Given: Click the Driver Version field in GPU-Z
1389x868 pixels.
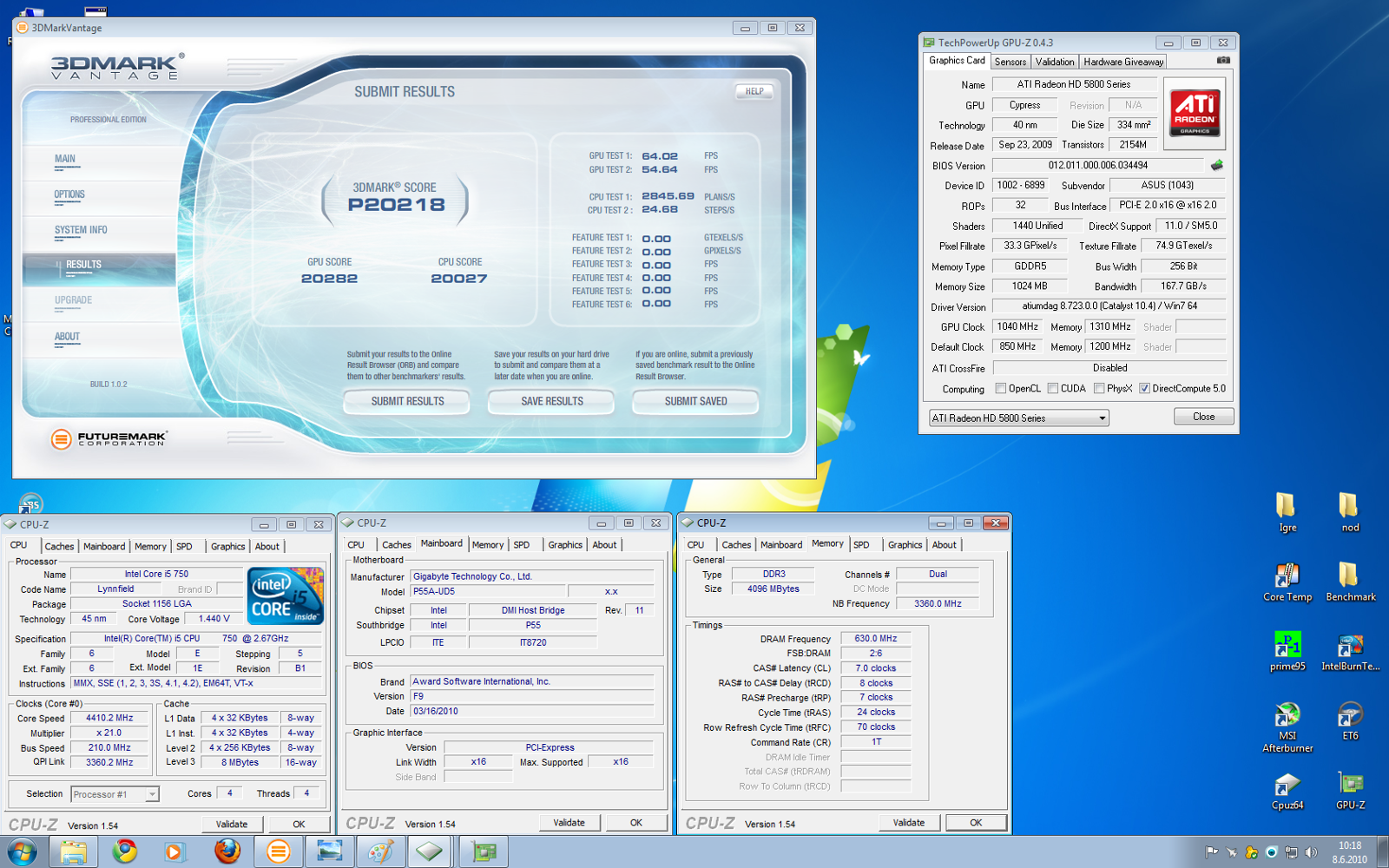Looking at the screenshot, I should click(x=1109, y=306).
